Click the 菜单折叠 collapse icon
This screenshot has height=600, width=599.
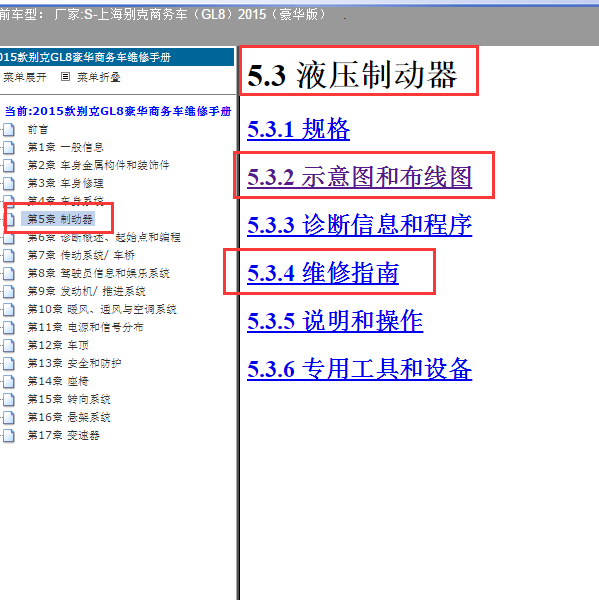tap(65, 77)
